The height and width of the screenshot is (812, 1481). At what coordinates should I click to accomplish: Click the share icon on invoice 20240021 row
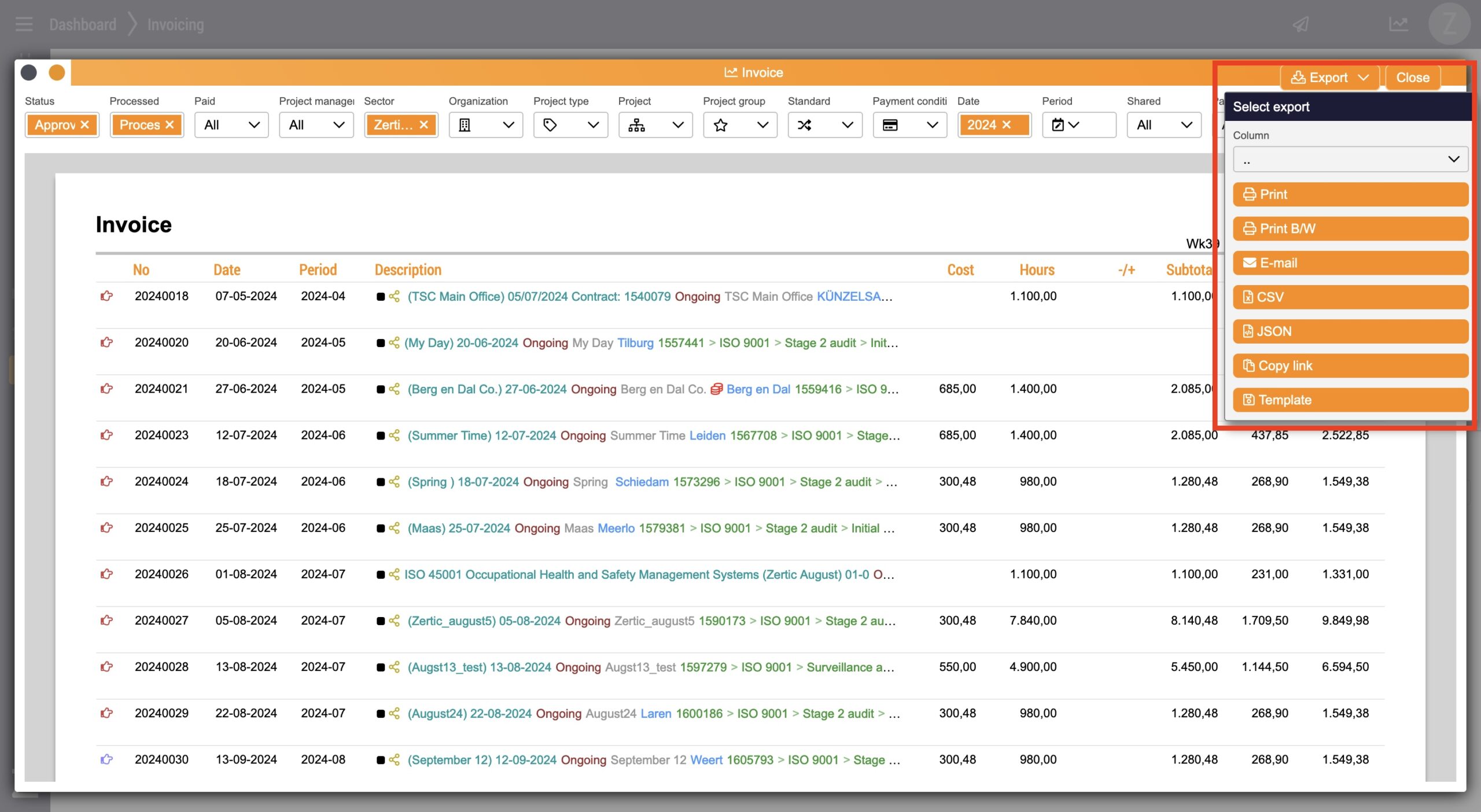click(395, 389)
